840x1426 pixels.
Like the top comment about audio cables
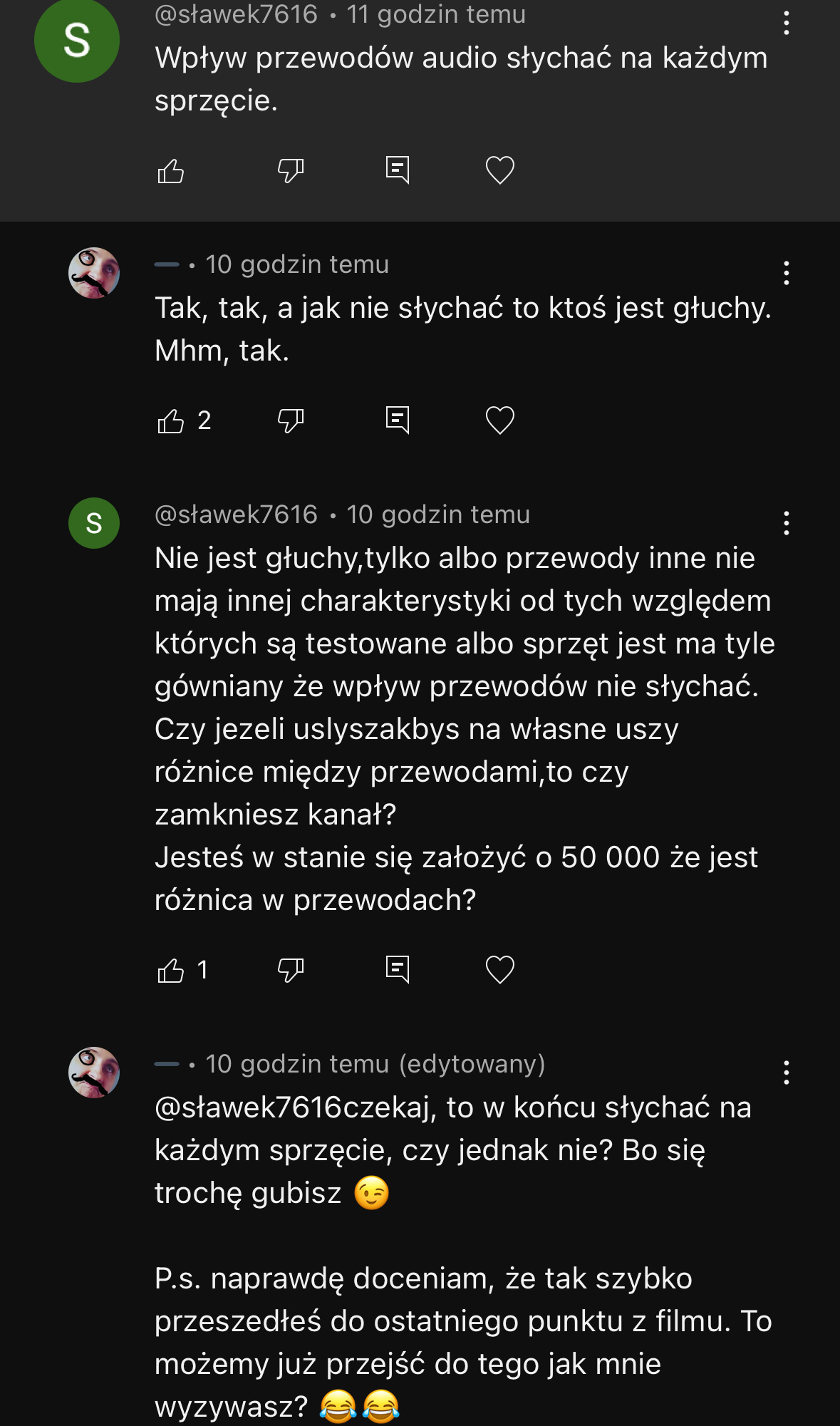[171, 171]
